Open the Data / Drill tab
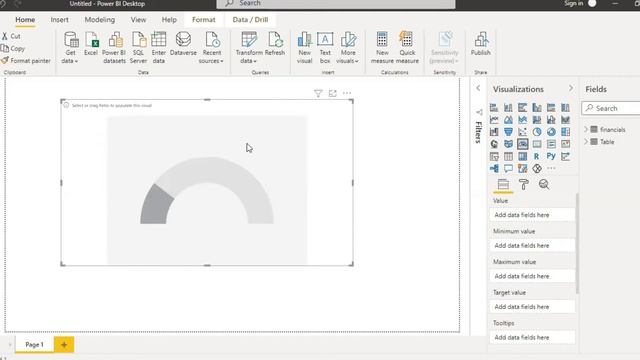Viewport: 640px width, 360px height. click(x=250, y=20)
